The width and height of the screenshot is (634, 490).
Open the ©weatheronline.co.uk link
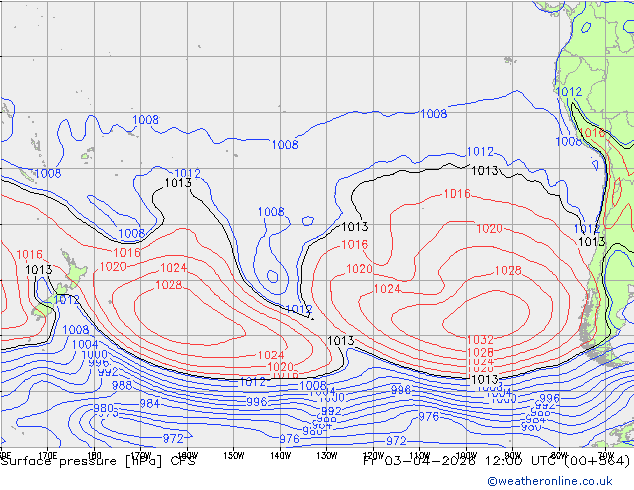(549, 481)
